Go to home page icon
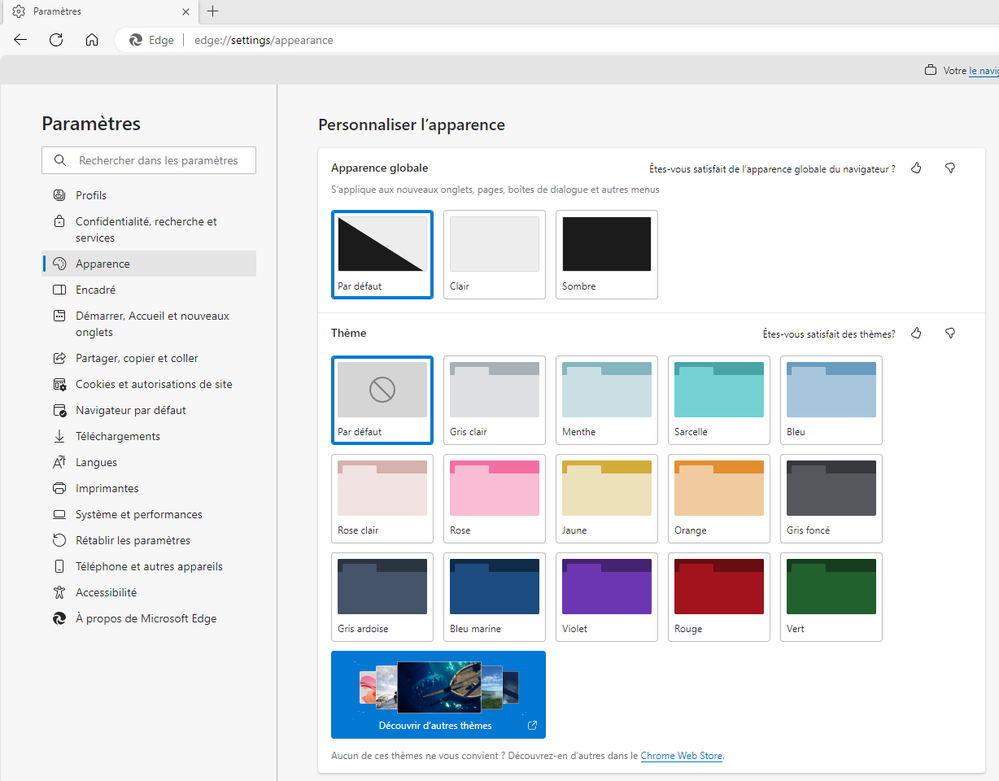The width and height of the screenshot is (999, 781). [92, 40]
